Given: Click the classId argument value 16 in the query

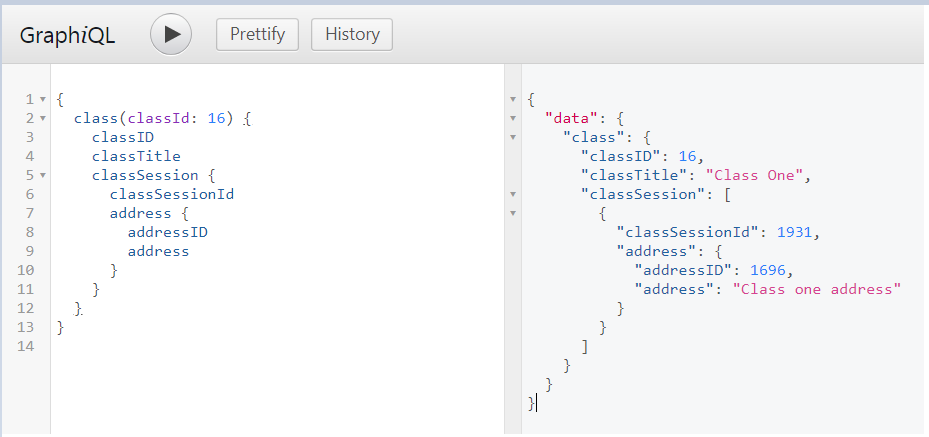Looking at the screenshot, I should point(216,118).
